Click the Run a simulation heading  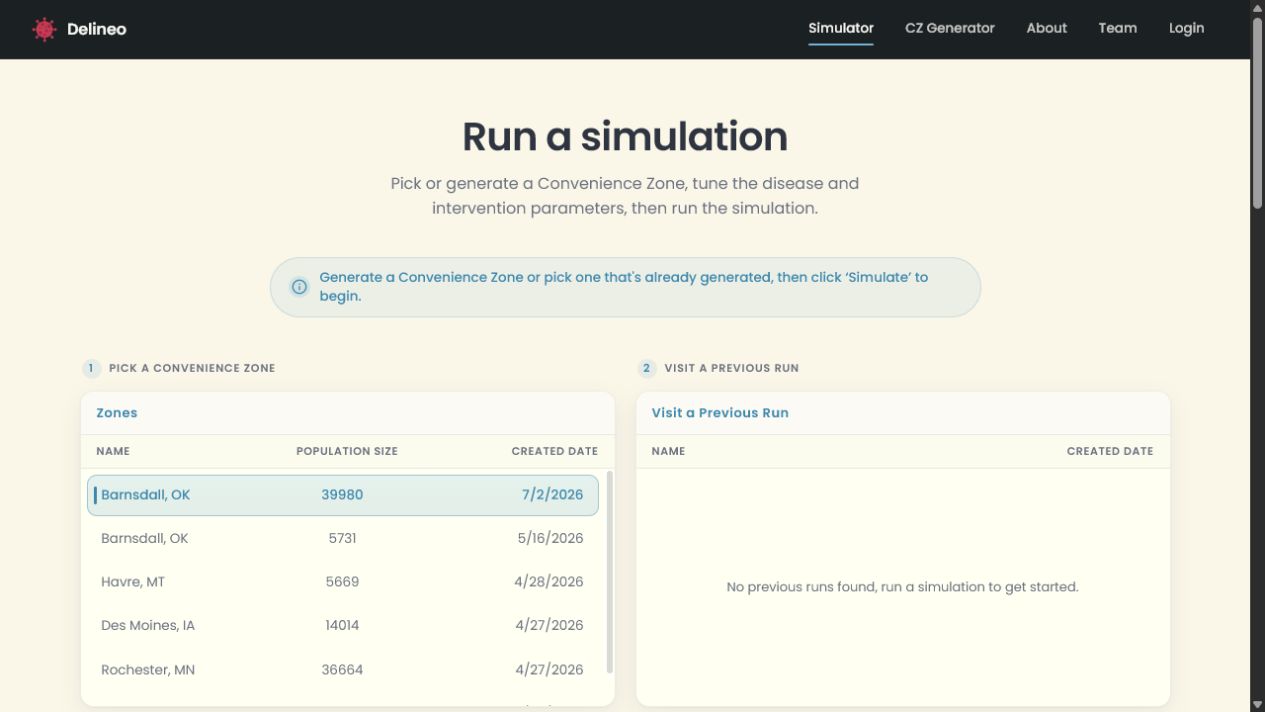pos(625,136)
